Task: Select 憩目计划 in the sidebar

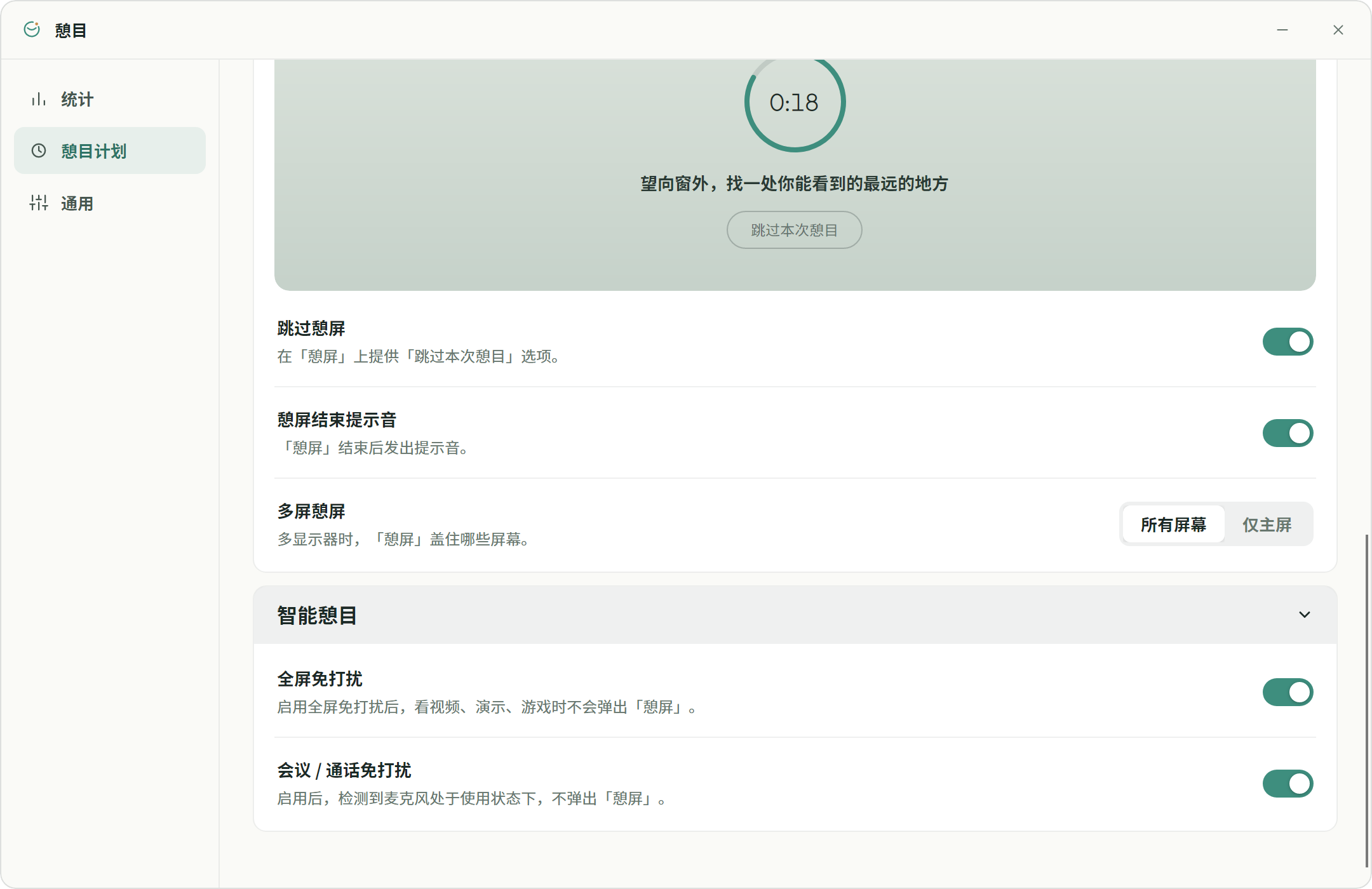Action: (x=110, y=150)
